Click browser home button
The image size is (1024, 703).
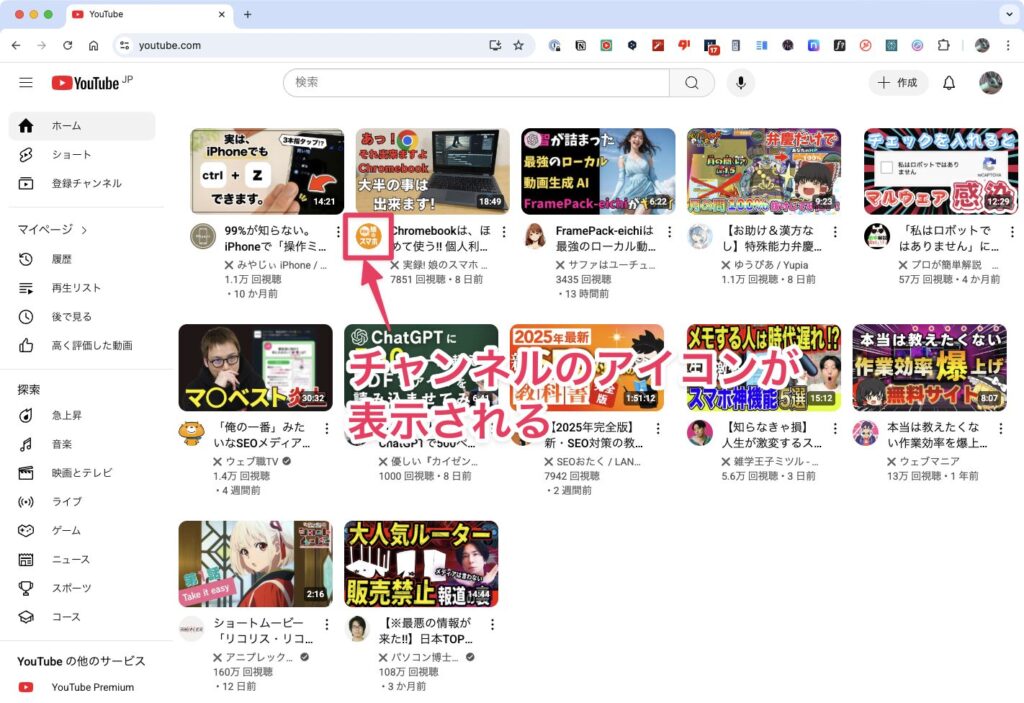coord(93,45)
